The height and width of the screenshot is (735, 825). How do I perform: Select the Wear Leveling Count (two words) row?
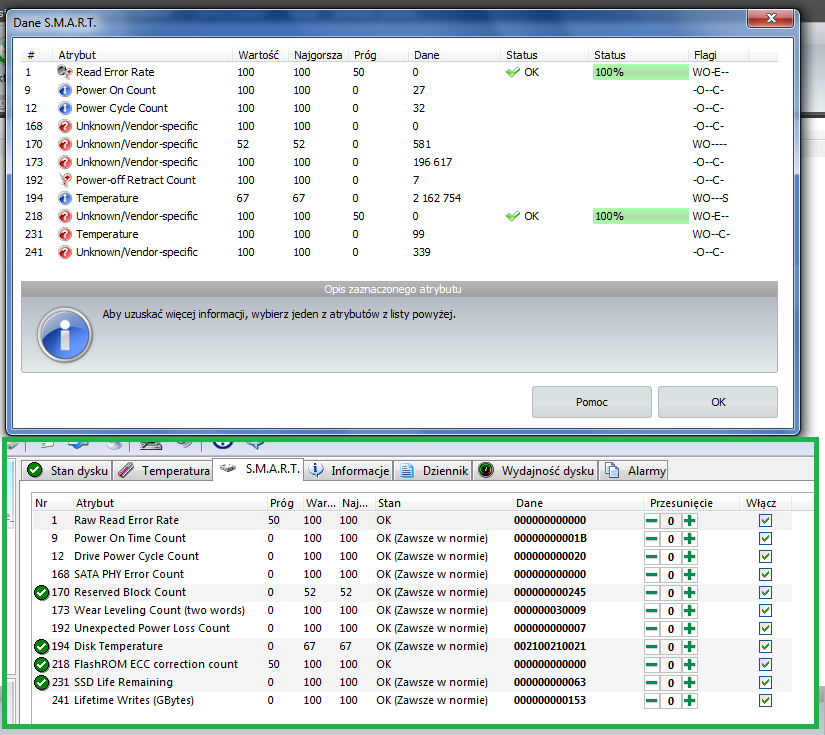[x=411, y=610]
